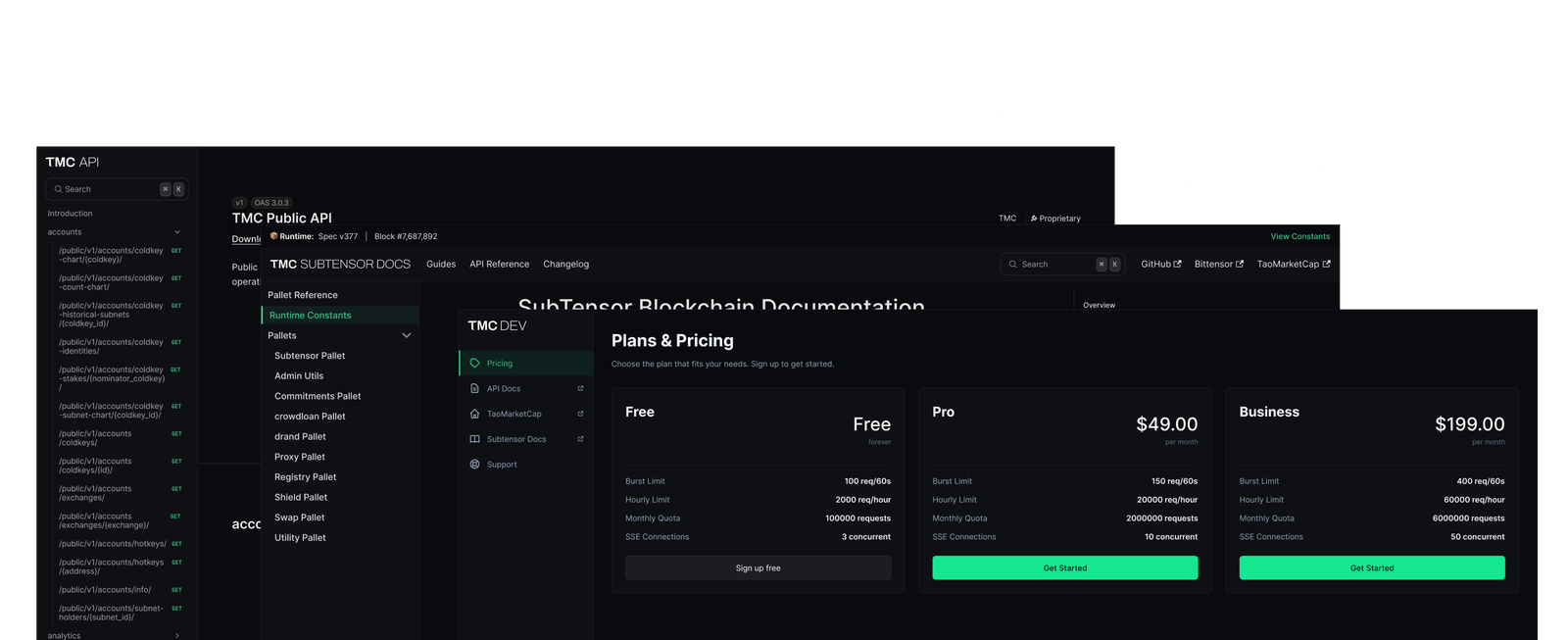This screenshot has height=640, width=1568.
Task: Open Shield Pallet page
Action: coord(301,497)
